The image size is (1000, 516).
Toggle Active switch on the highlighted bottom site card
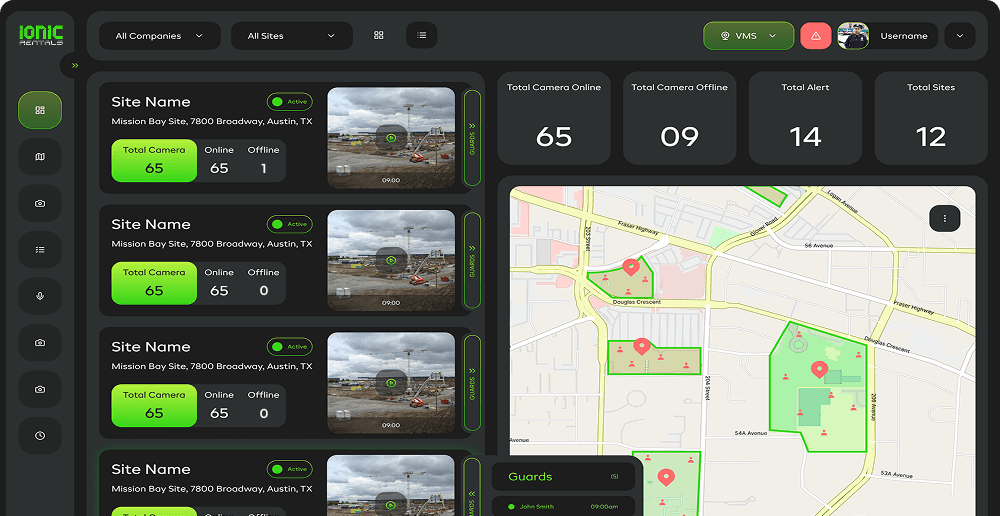pos(290,469)
